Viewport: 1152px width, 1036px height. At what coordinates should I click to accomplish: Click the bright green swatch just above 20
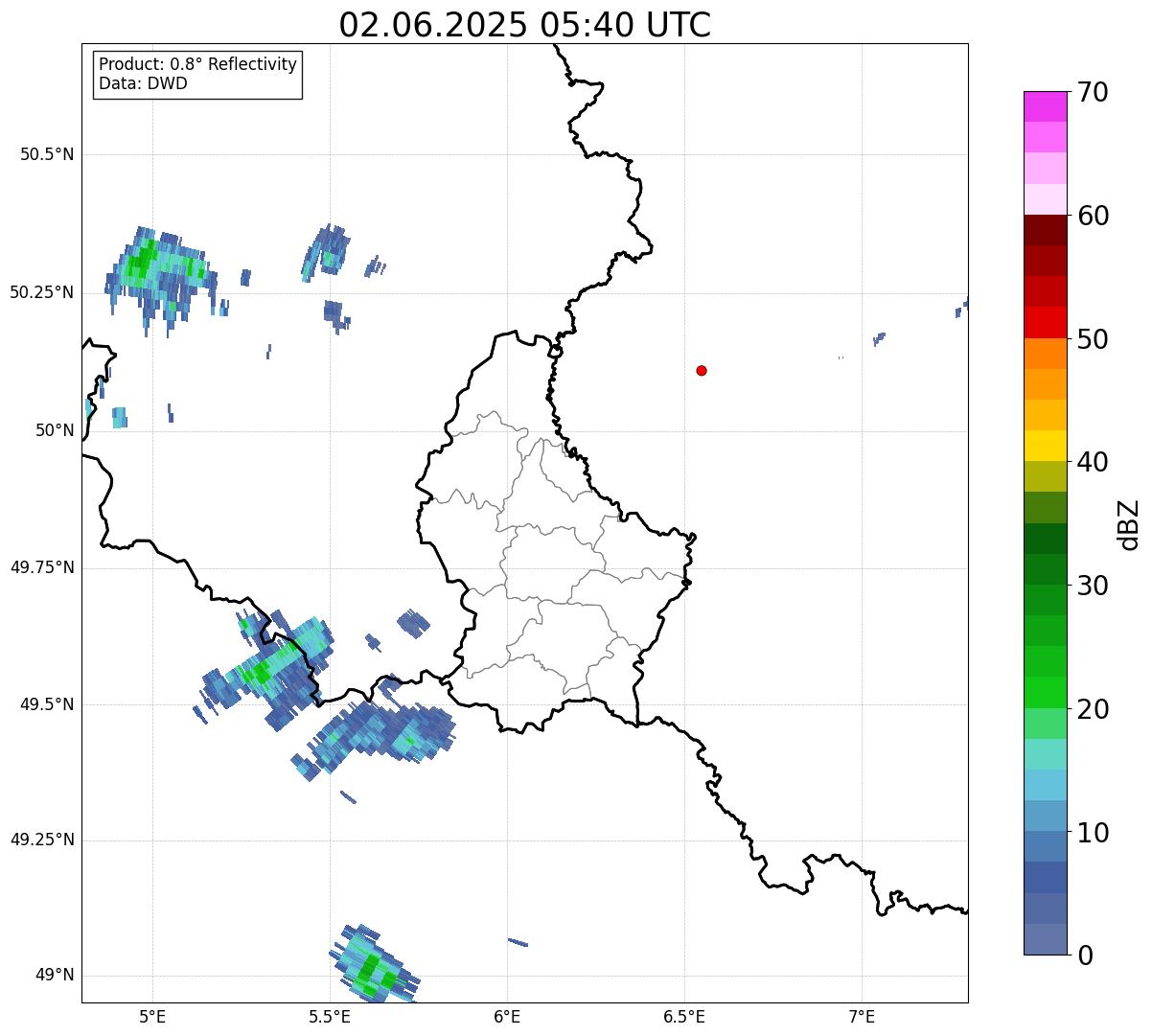pyautogui.click(x=1045, y=693)
